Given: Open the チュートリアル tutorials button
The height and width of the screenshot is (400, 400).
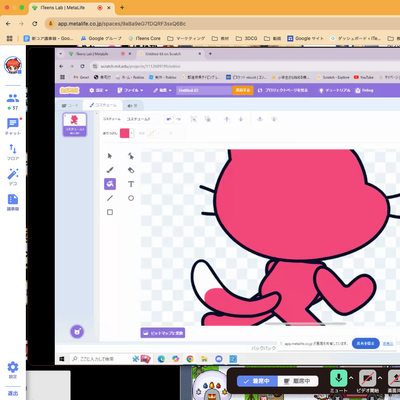Looking at the screenshot, I should point(335,90).
